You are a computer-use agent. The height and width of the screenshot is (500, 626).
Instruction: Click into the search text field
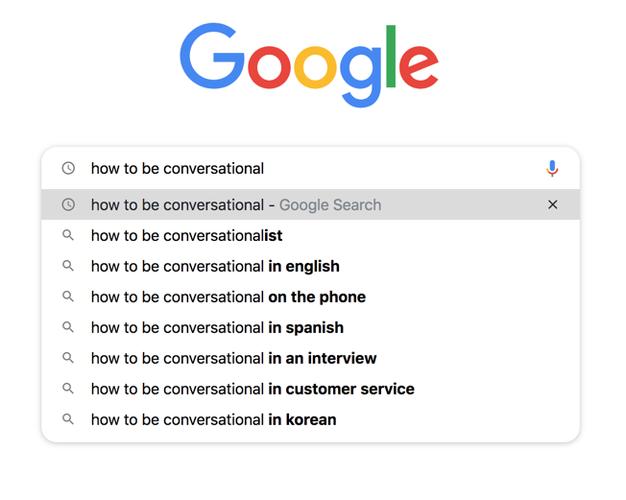[311, 169]
